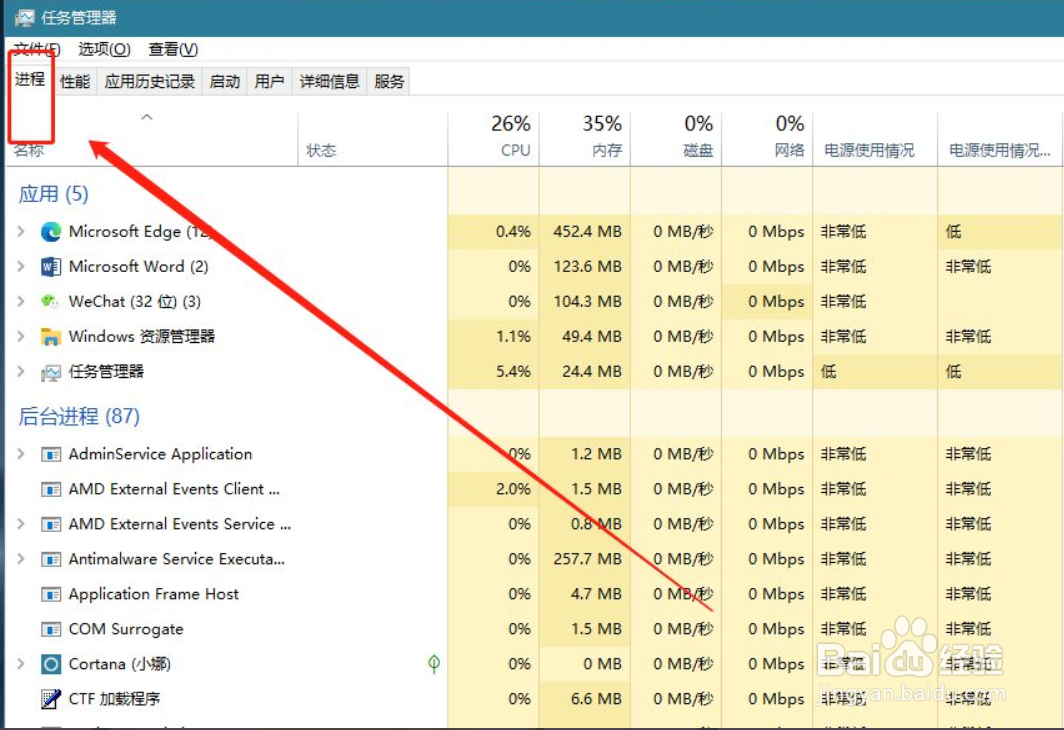The width and height of the screenshot is (1064, 730).
Task: Switch to the 性能 tab
Action: (x=75, y=81)
